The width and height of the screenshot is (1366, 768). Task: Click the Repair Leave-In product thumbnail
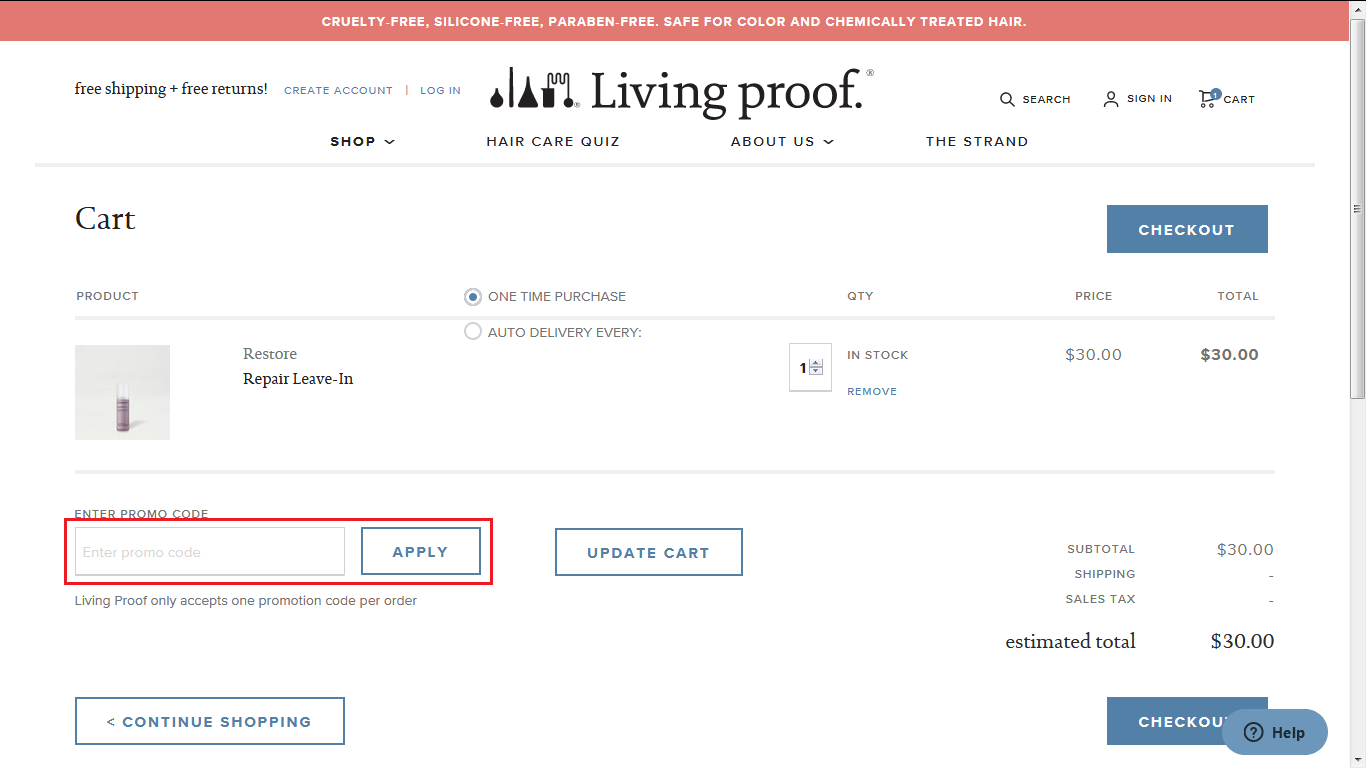click(122, 392)
